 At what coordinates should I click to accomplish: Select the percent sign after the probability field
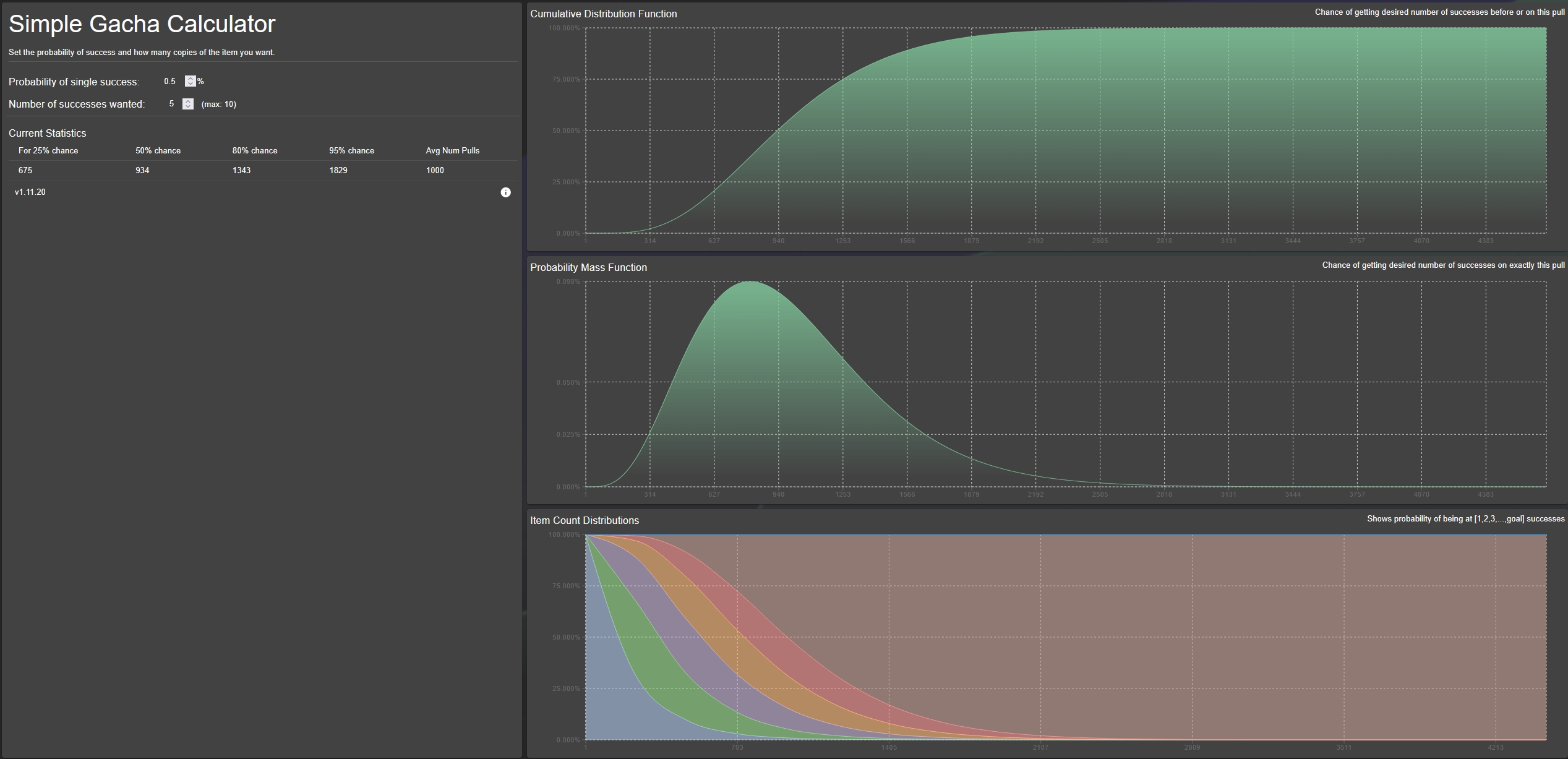200,82
